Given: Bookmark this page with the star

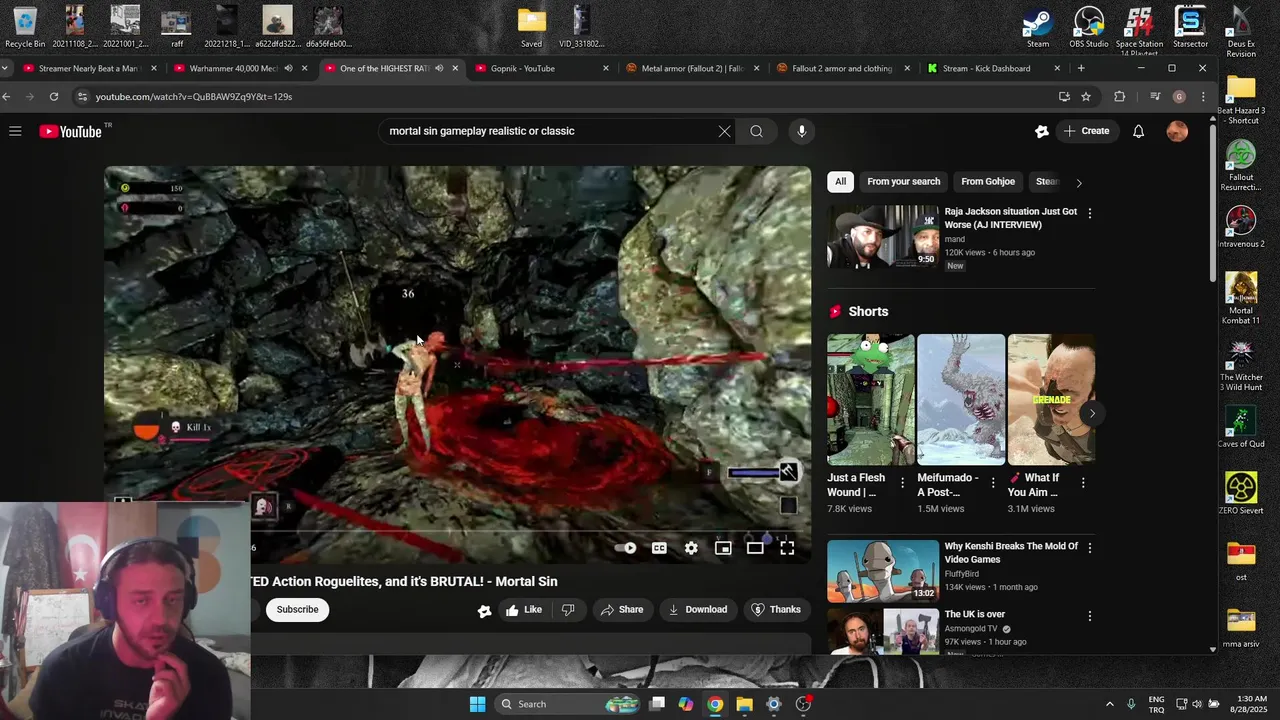Looking at the screenshot, I should coord(1086,97).
